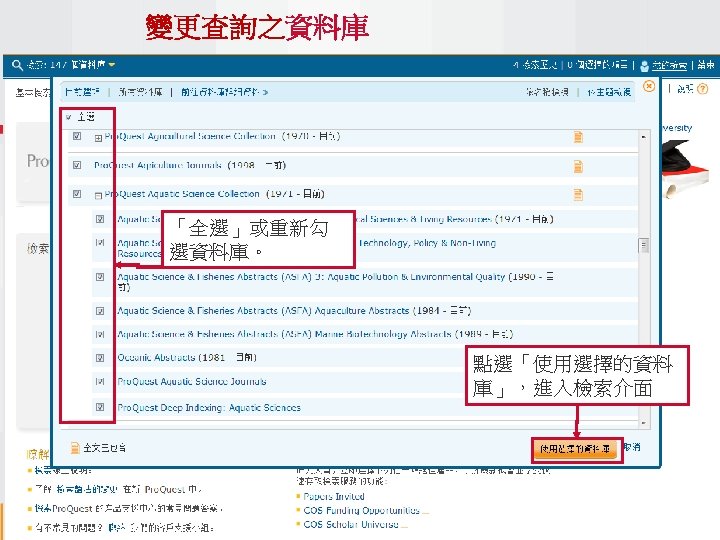Open ASFA Aquaculture Abstracts link

[x=263, y=311]
